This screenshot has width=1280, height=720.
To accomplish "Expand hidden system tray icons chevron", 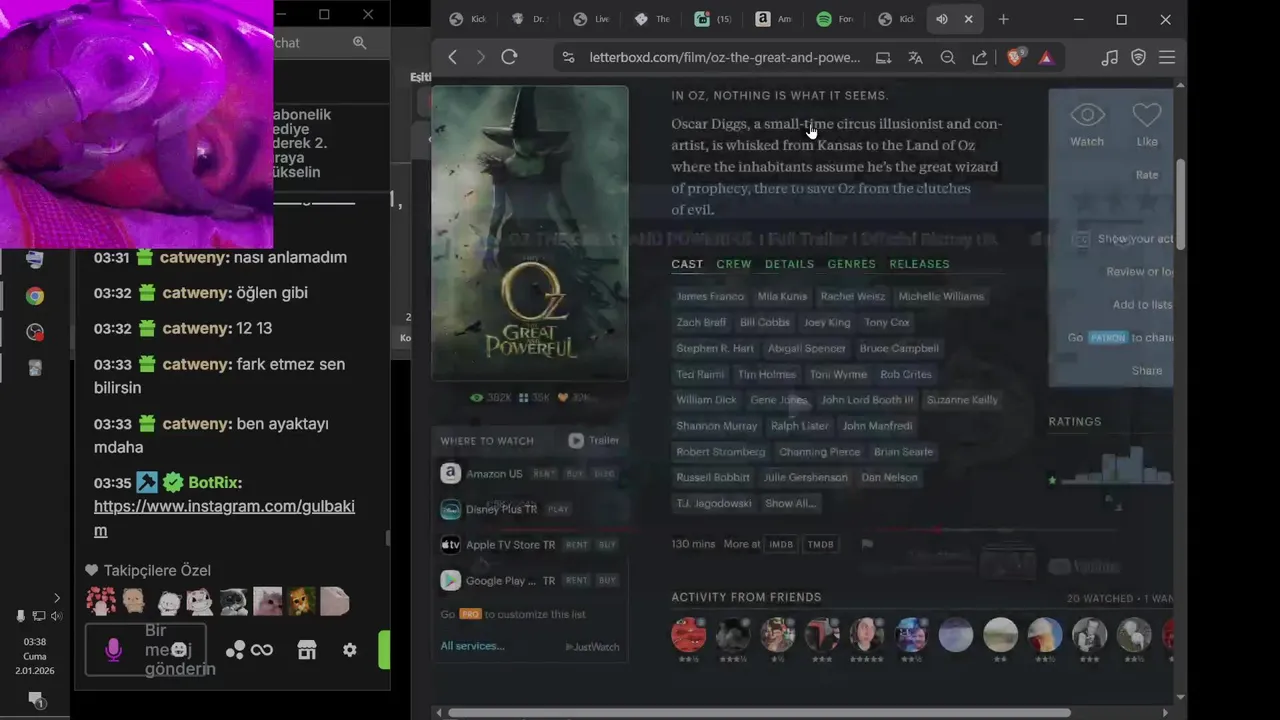I will pyautogui.click(x=56, y=598).
